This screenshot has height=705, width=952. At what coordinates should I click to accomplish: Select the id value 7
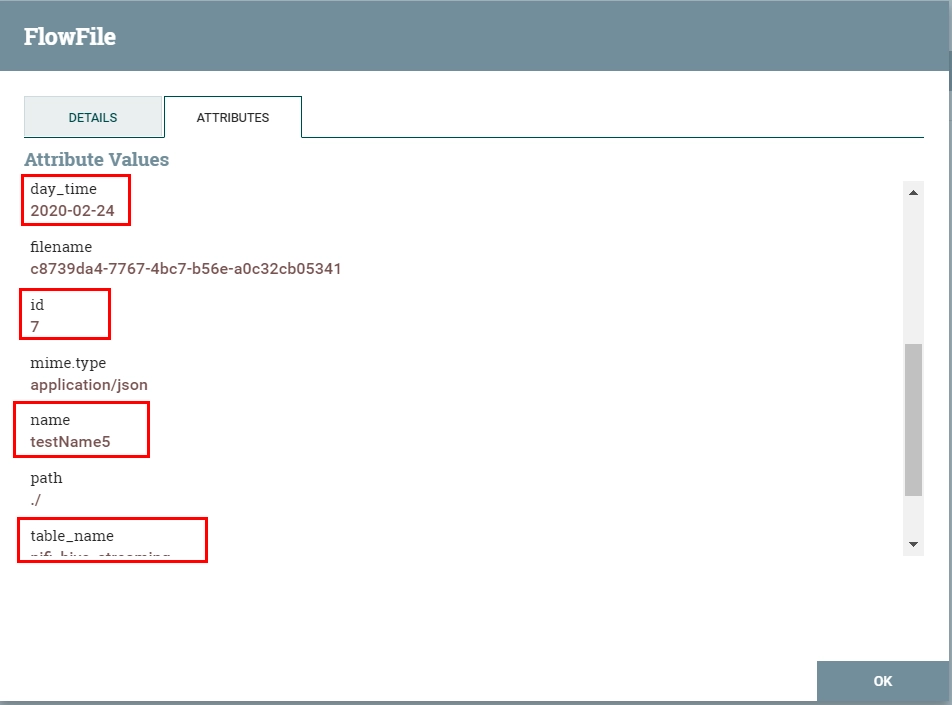pos(35,327)
